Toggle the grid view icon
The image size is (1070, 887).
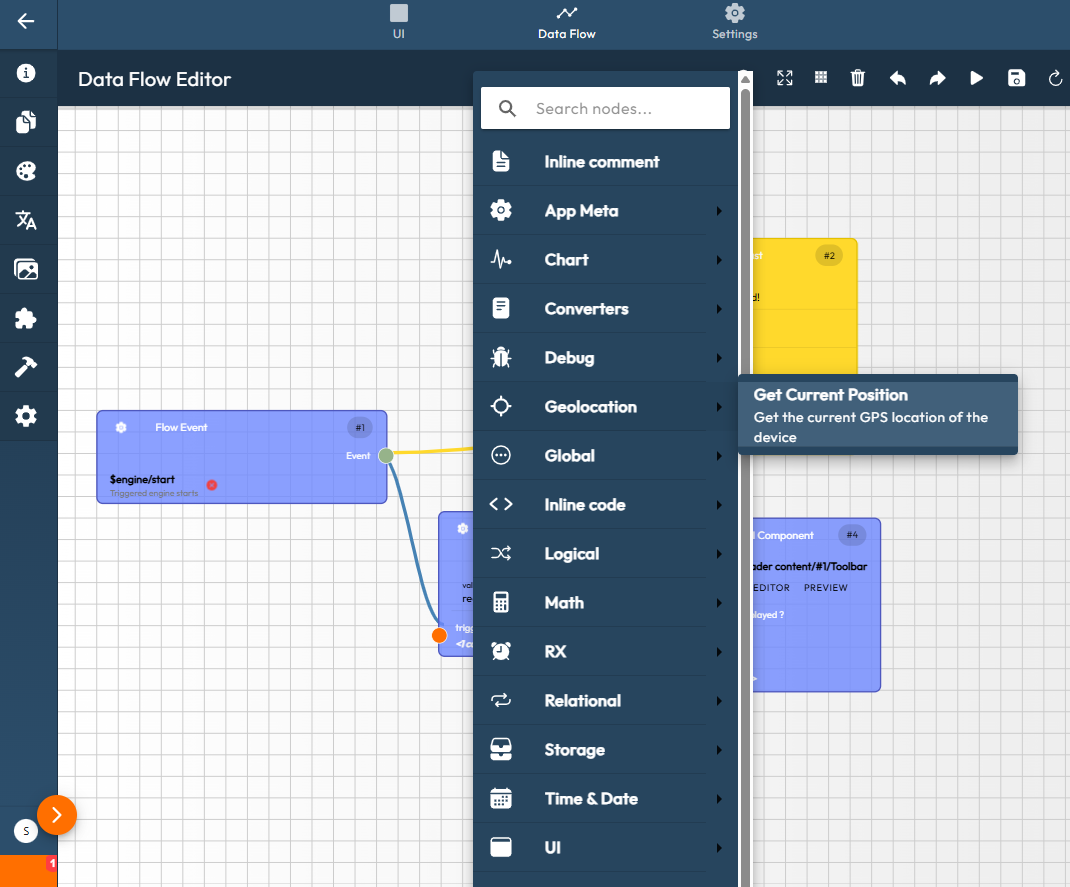tap(820, 78)
